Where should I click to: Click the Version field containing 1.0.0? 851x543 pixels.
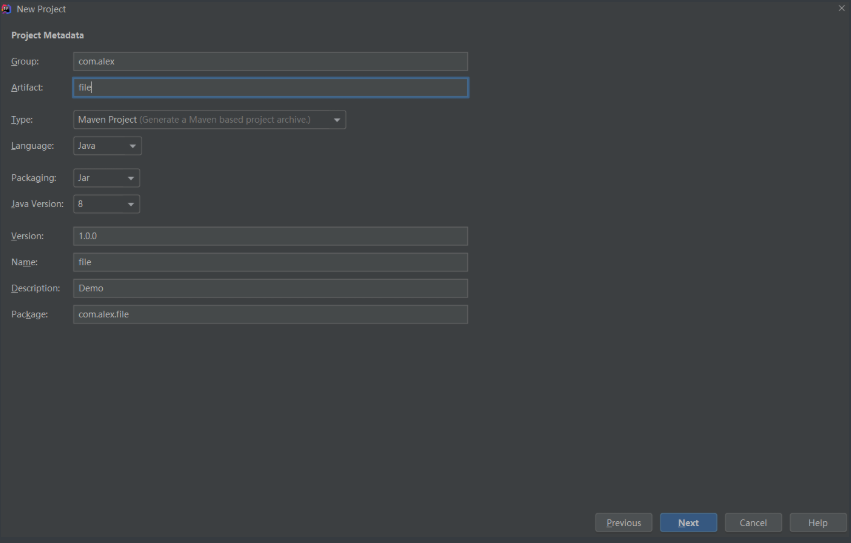pos(270,236)
